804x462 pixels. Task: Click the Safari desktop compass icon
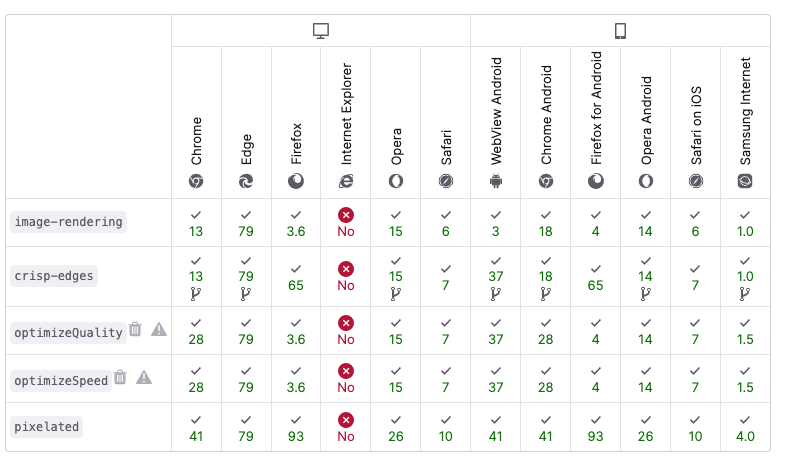446,181
